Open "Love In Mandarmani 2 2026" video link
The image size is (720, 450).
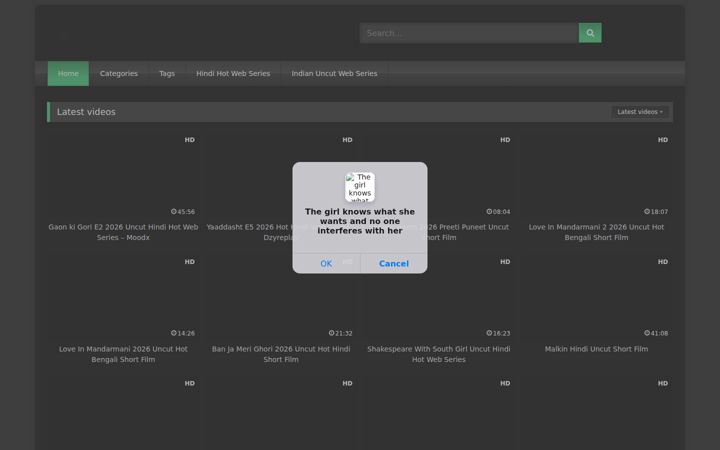coord(596,232)
